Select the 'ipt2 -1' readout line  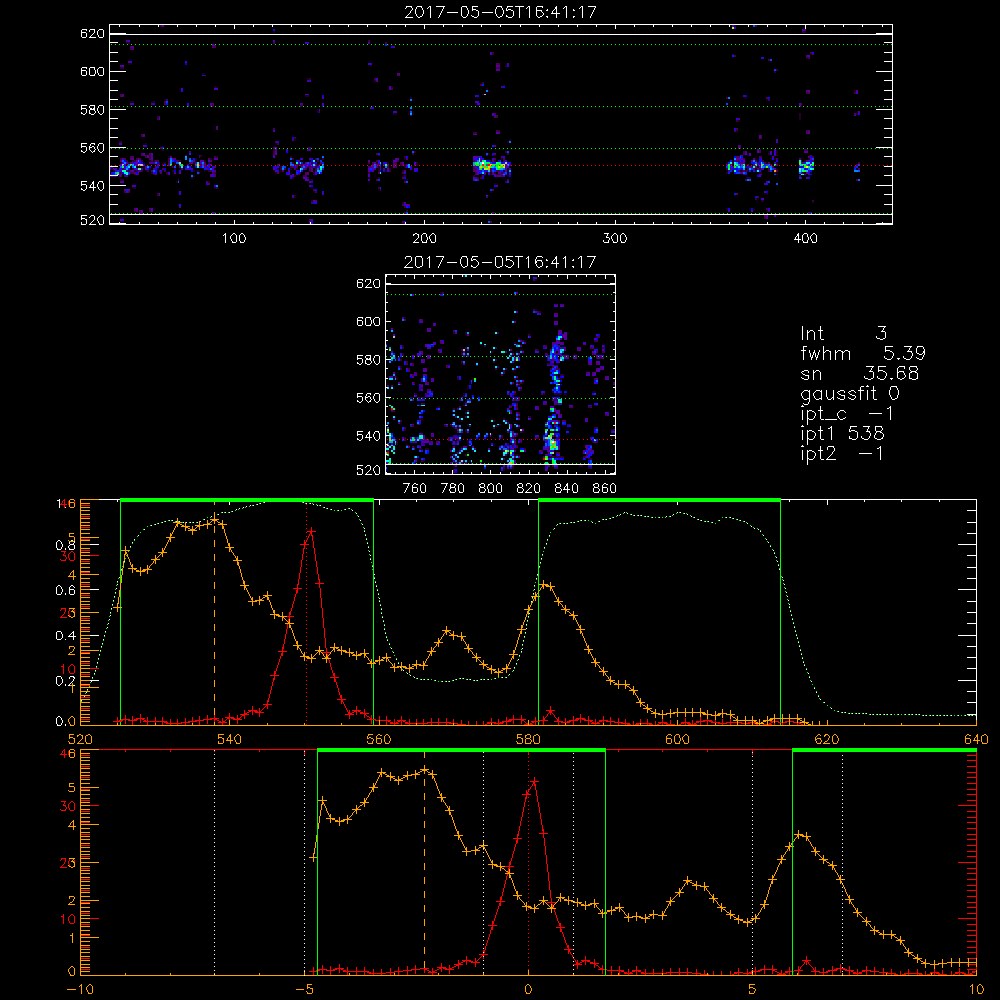(x=842, y=453)
